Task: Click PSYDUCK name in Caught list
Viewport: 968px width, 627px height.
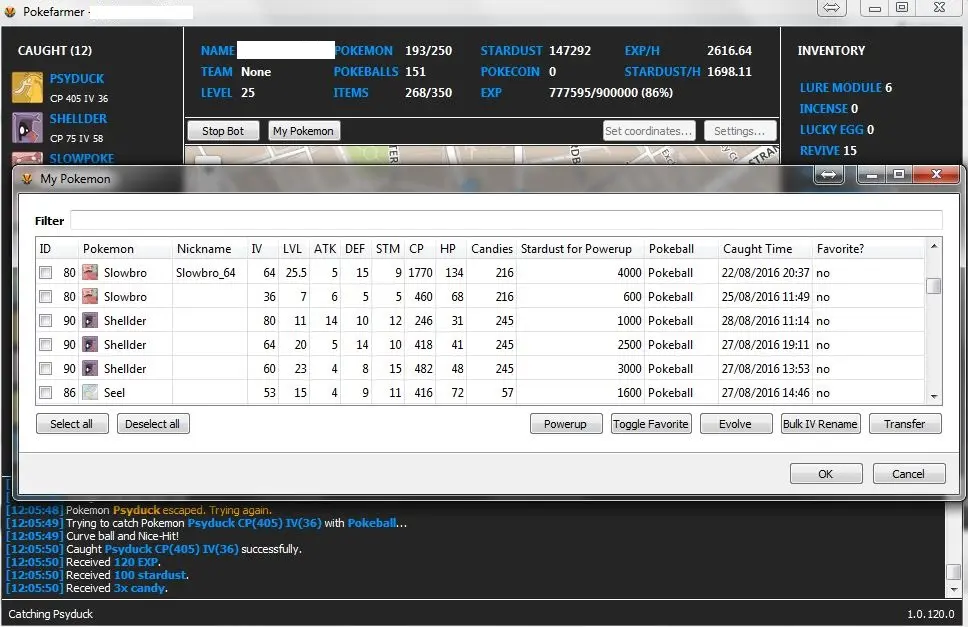Action: [77, 79]
